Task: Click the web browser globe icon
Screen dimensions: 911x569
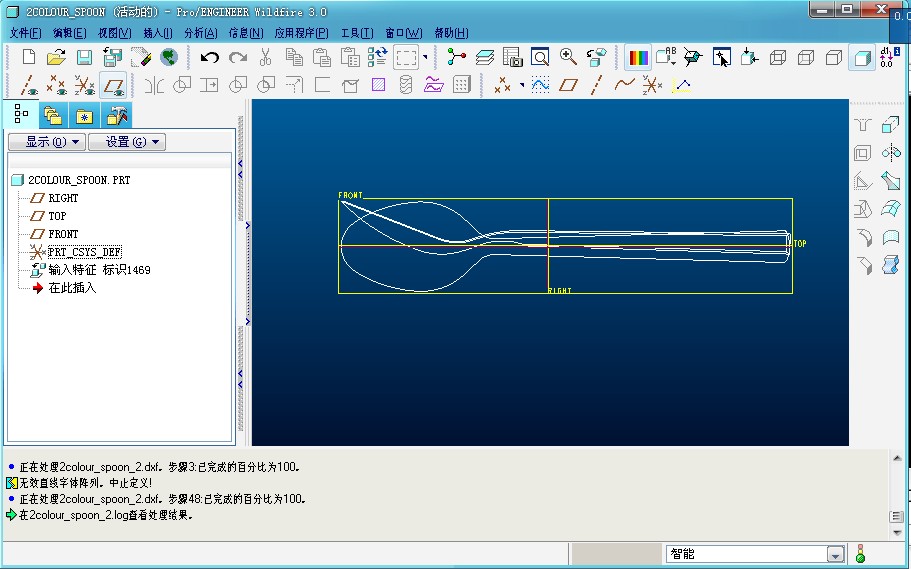Action: (169, 57)
